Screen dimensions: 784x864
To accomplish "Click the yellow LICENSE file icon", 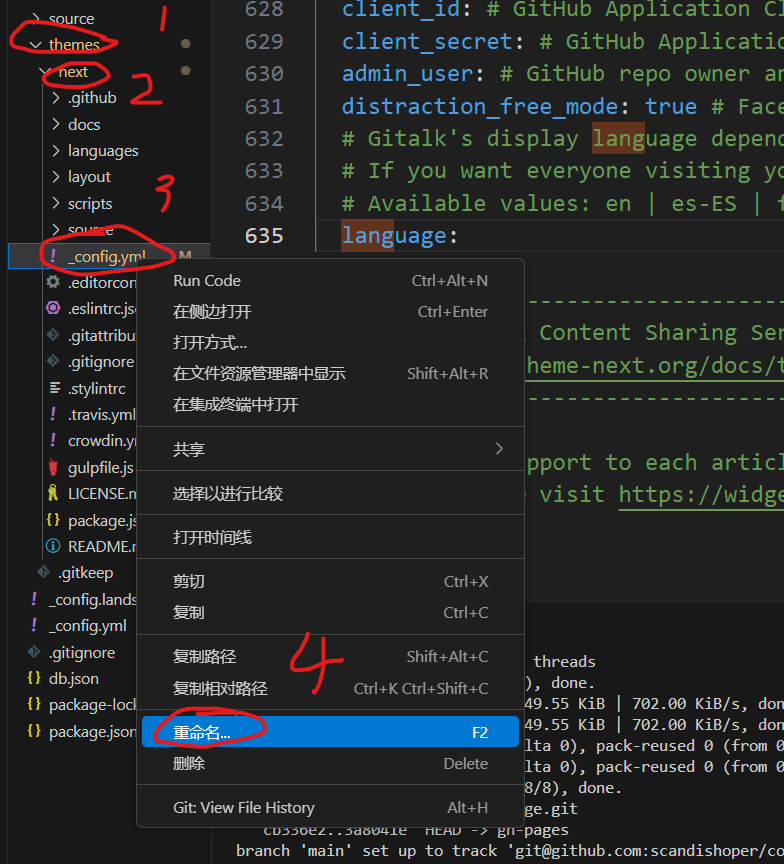I will (53, 493).
